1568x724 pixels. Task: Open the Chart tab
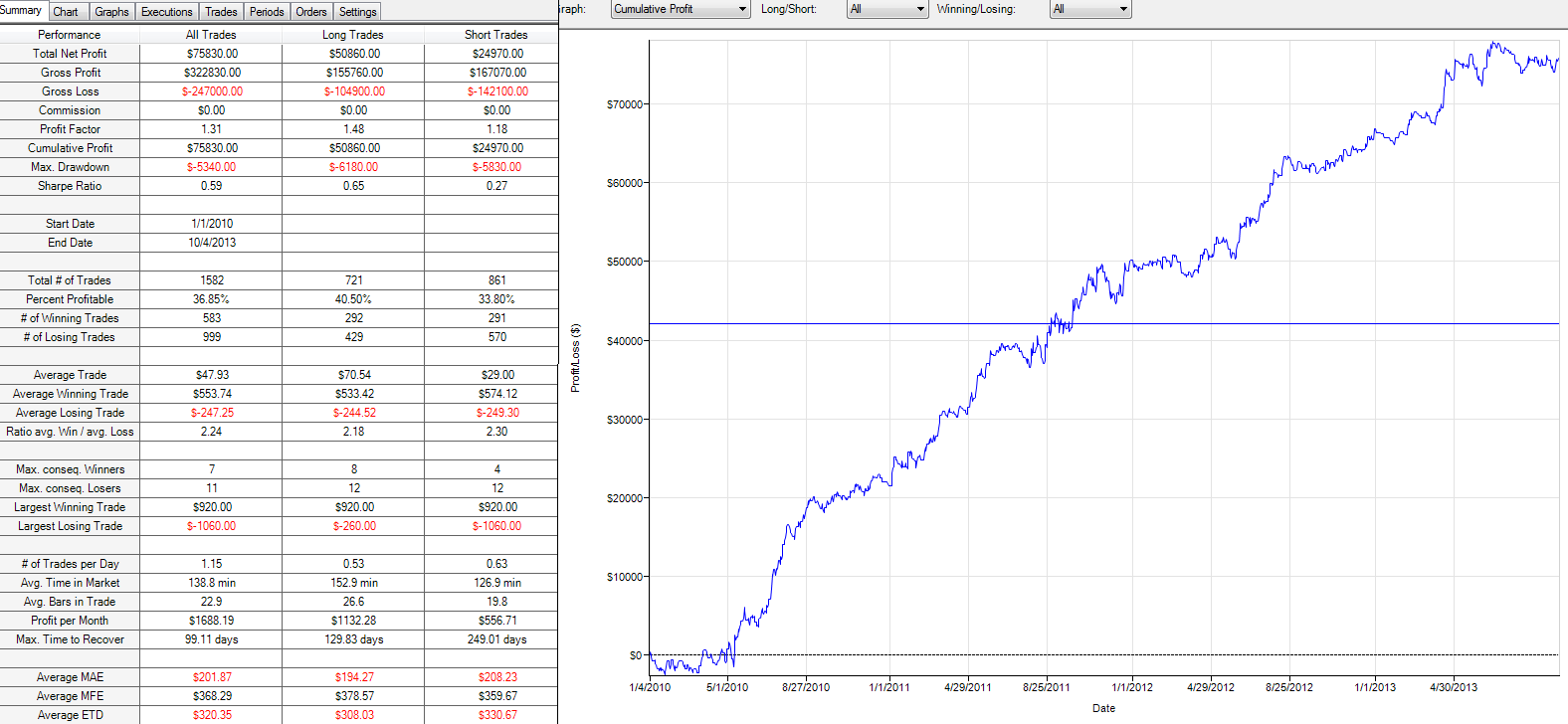[x=66, y=12]
